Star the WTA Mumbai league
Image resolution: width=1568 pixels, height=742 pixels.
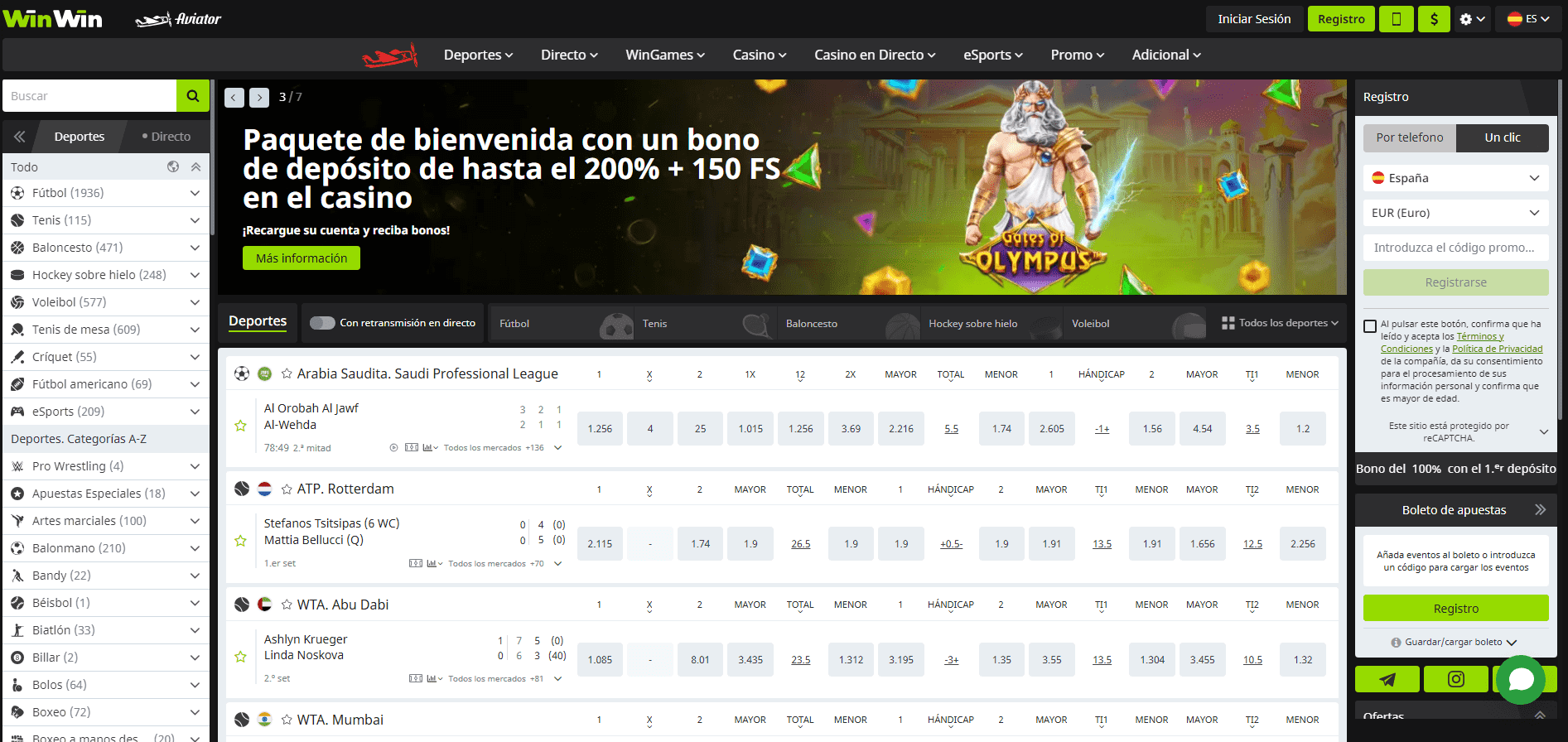[287, 720]
